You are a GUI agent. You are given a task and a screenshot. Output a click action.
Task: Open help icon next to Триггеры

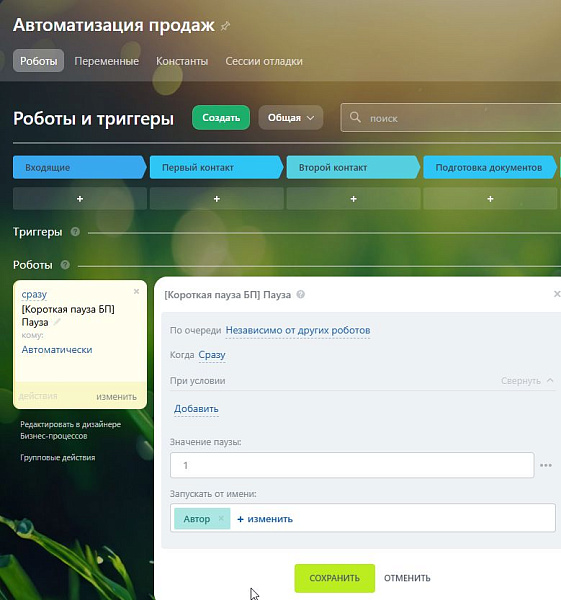pyautogui.click(x=75, y=232)
